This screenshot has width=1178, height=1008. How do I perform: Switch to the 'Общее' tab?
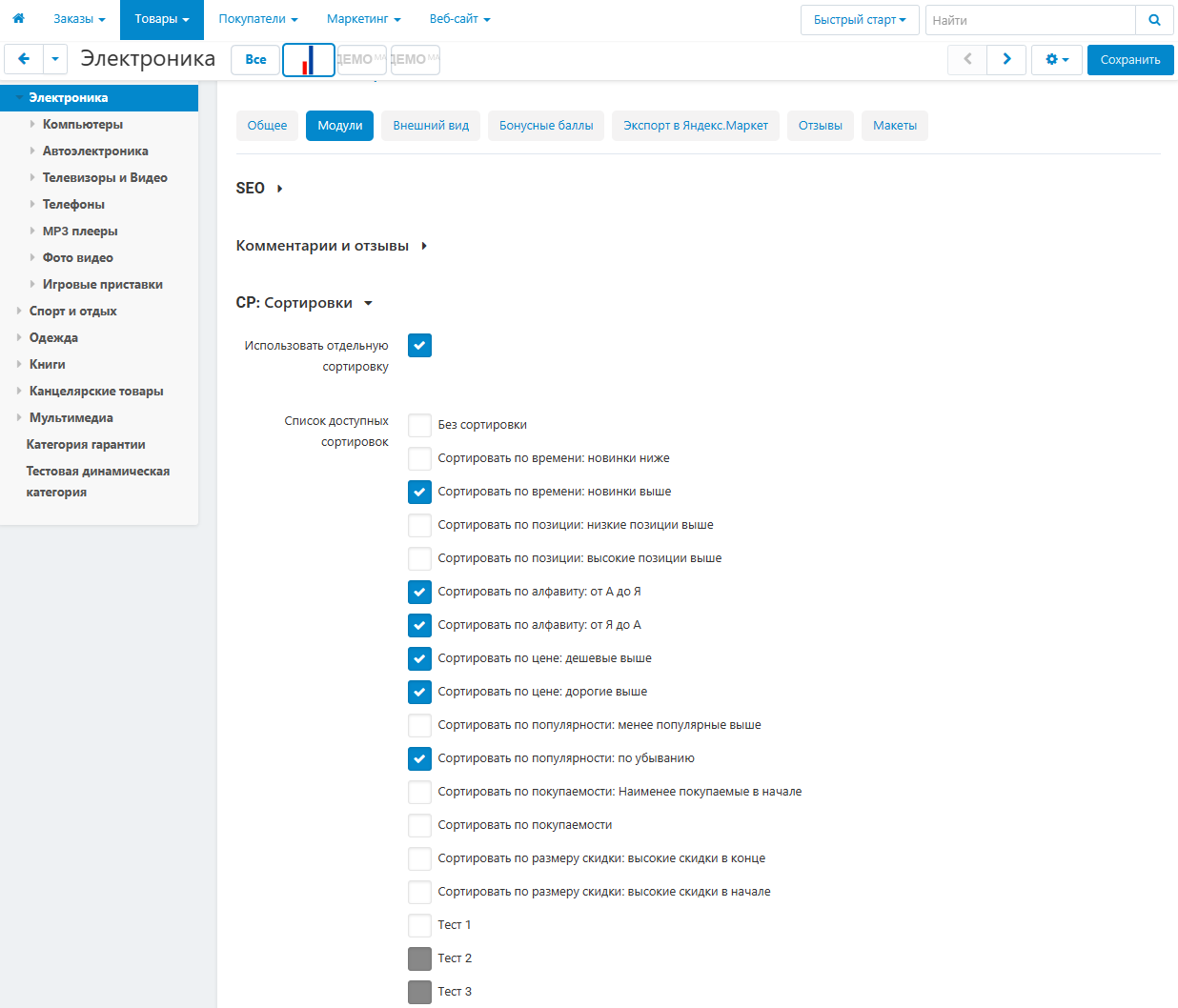coord(267,126)
